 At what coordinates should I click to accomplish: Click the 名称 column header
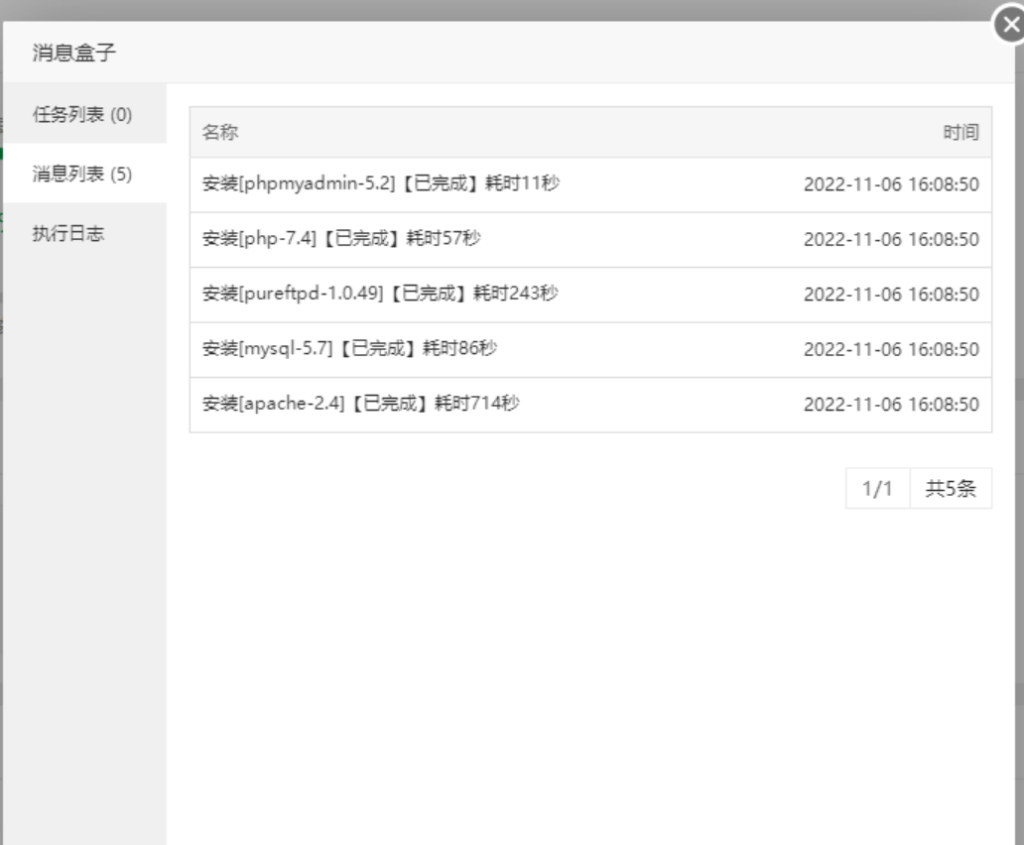pos(220,132)
